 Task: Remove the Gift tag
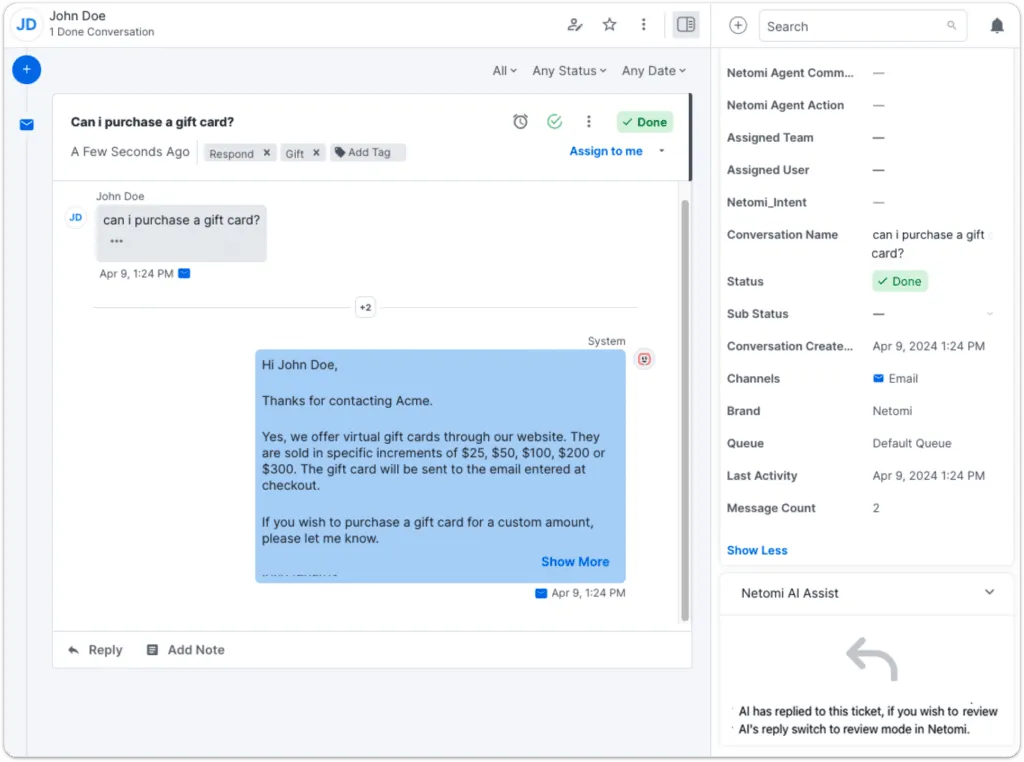tap(316, 153)
